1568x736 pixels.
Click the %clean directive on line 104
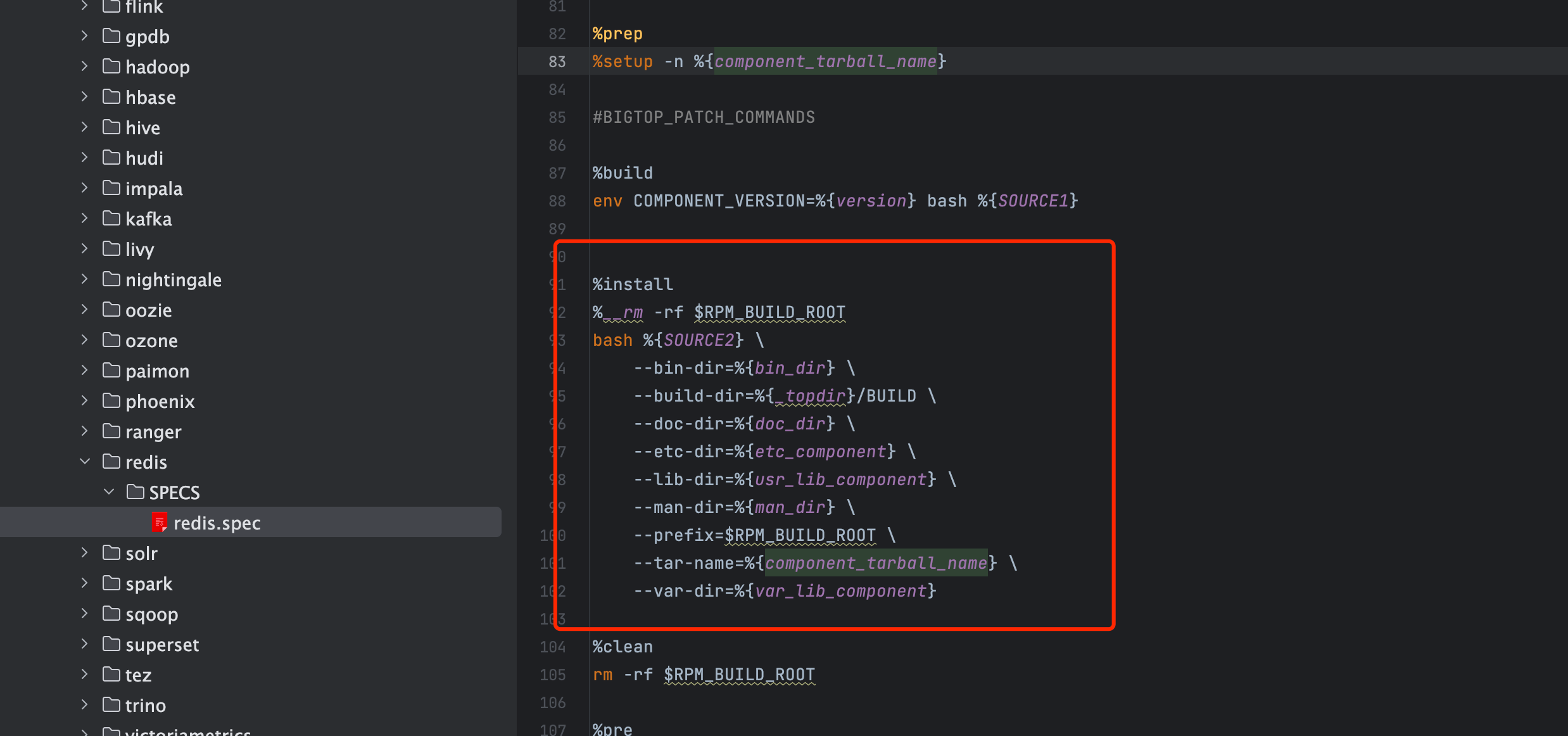pos(623,647)
